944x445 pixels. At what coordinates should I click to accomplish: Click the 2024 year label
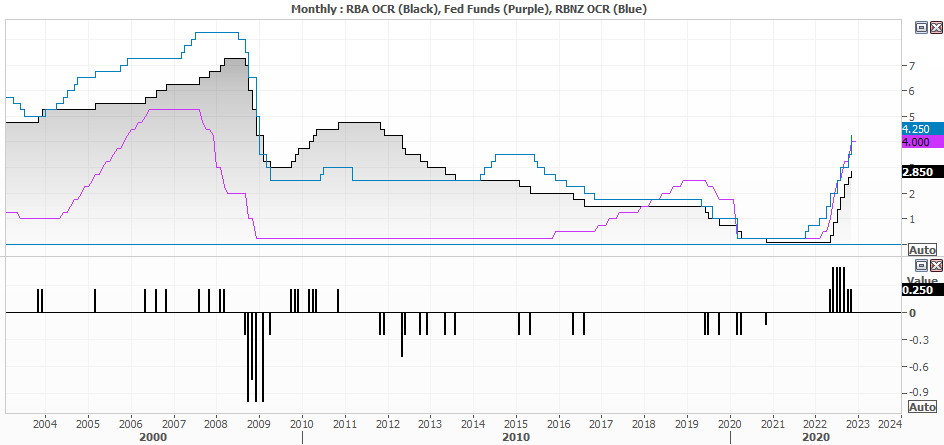tap(890, 423)
